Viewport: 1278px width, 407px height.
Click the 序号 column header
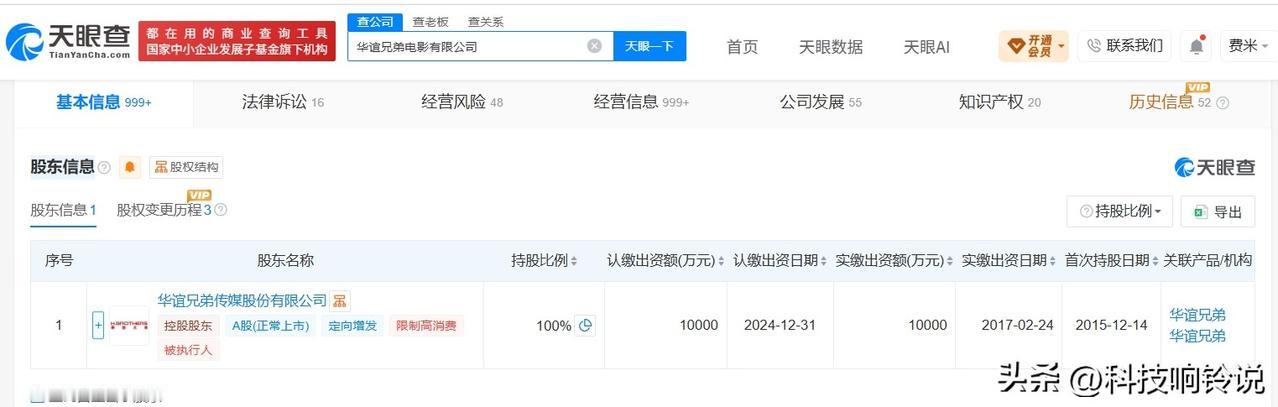(x=59, y=261)
